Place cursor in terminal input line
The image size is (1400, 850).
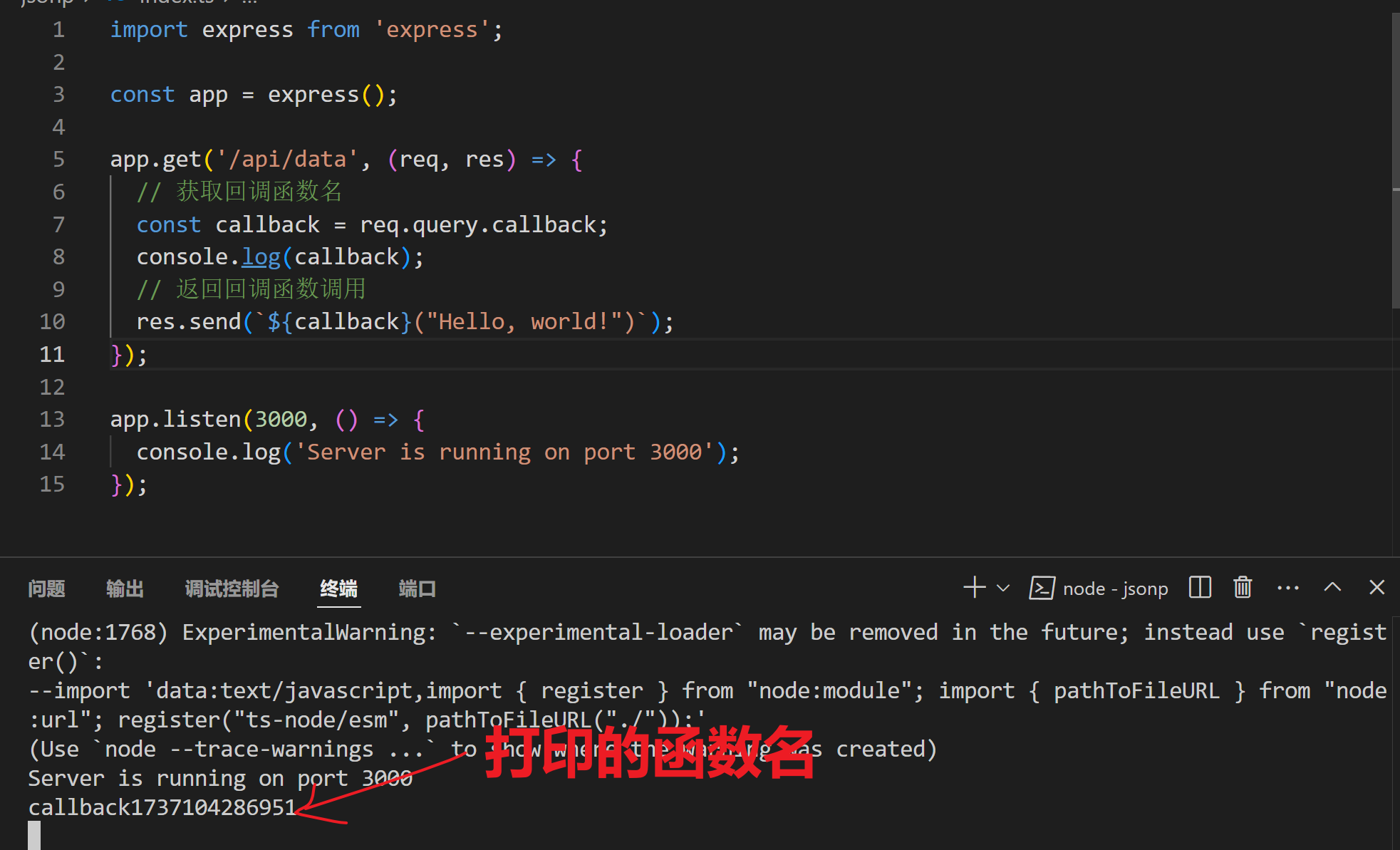point(34,835)
